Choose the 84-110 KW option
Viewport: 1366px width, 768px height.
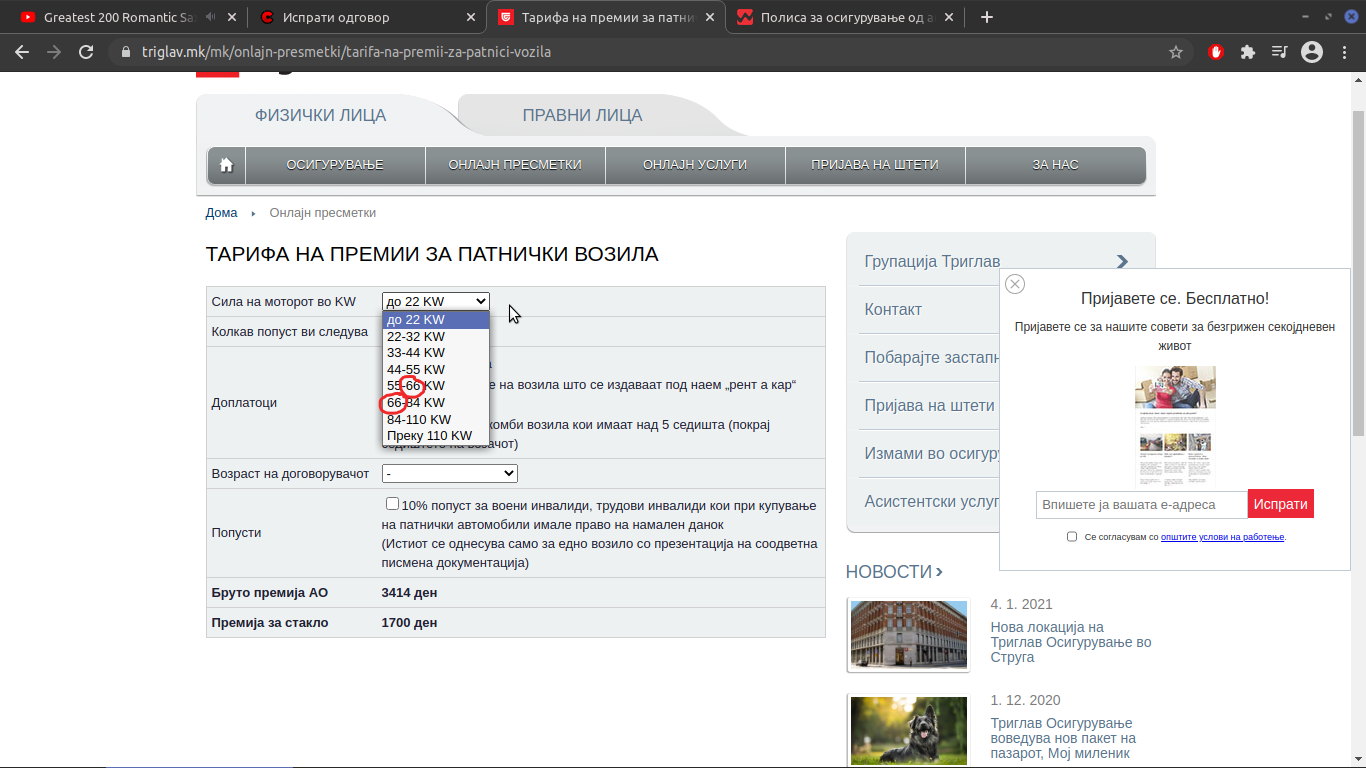pos(436,420)
